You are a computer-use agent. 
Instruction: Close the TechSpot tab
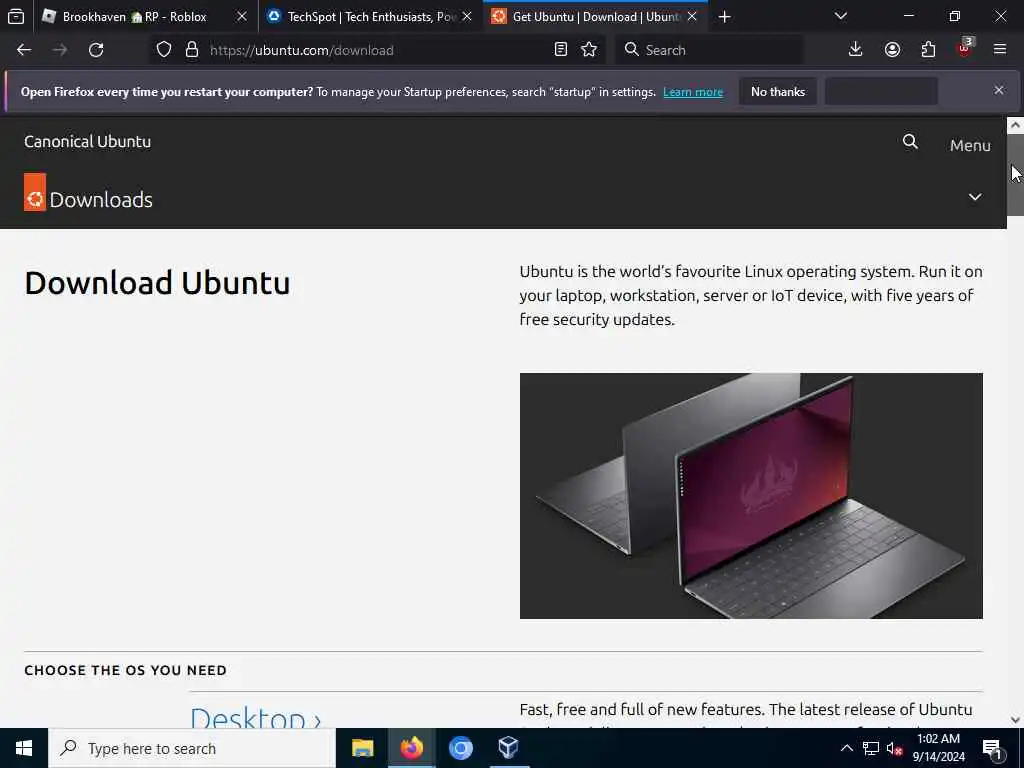tap(467, 17)
